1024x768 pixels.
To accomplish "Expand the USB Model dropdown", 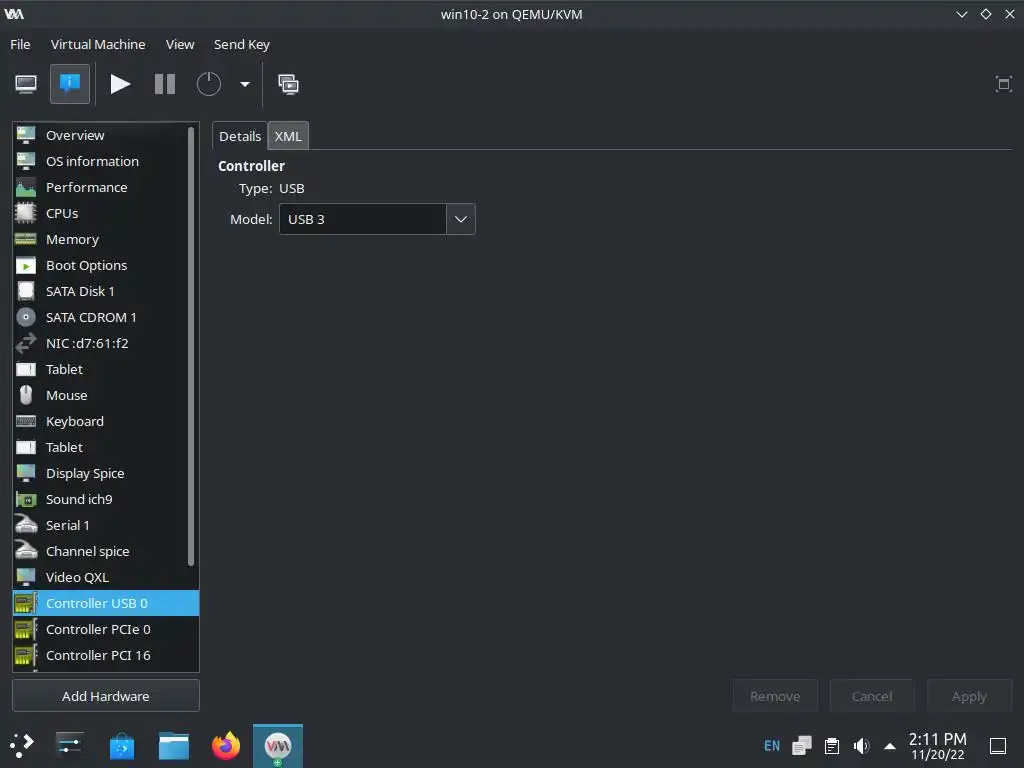I will coord(460,219).
